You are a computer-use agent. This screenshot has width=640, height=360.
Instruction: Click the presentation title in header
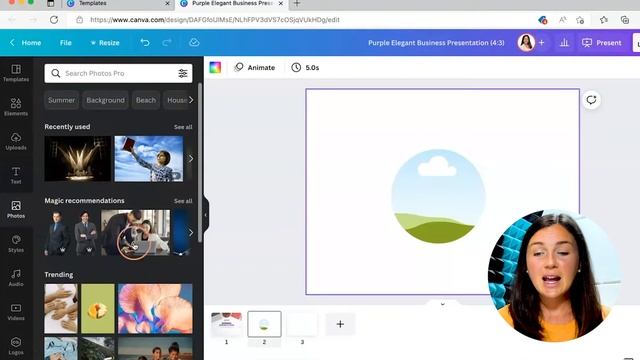coord(436,42)
